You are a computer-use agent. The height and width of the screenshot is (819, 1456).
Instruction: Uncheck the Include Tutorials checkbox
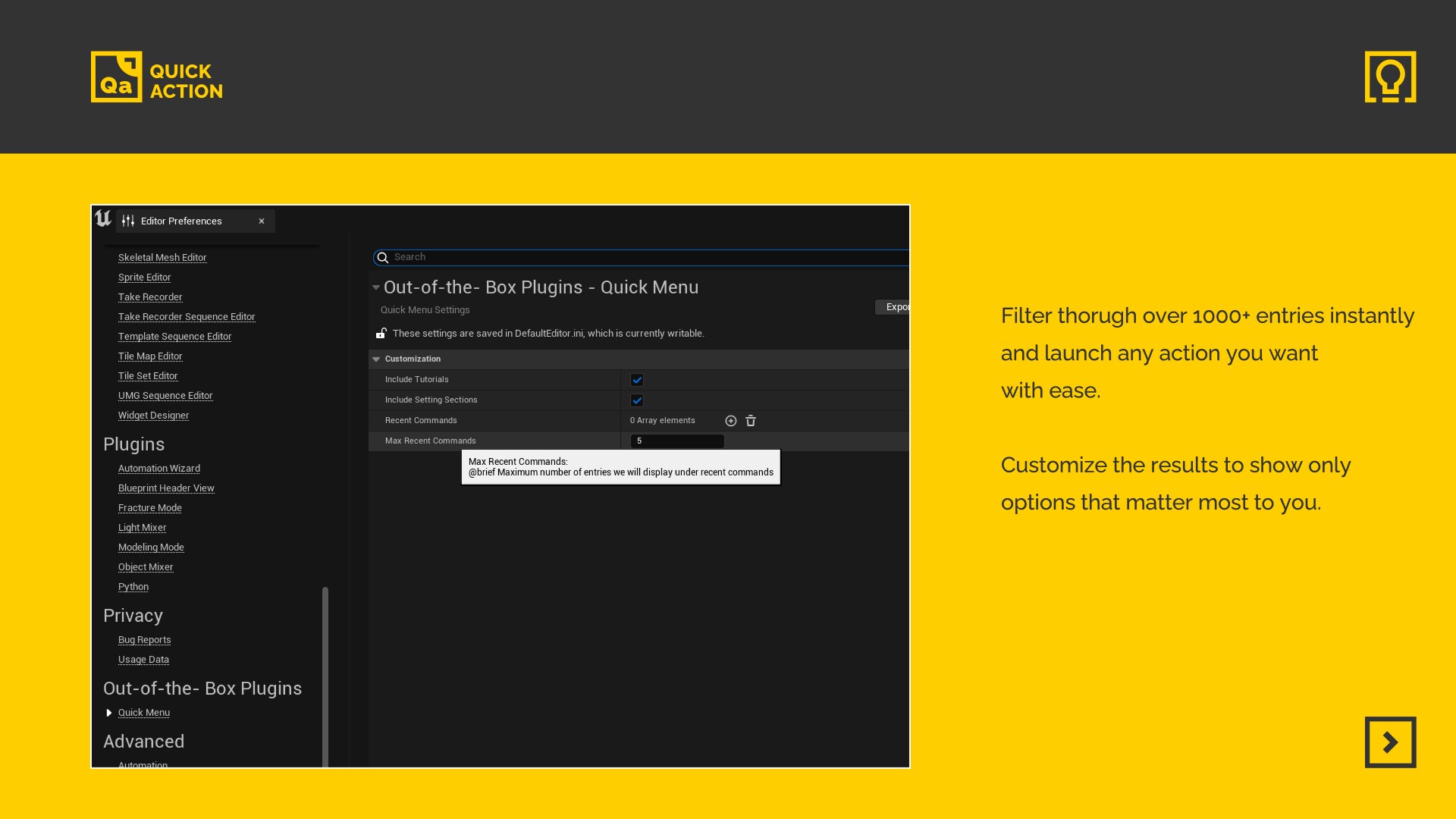click(637, 380)
